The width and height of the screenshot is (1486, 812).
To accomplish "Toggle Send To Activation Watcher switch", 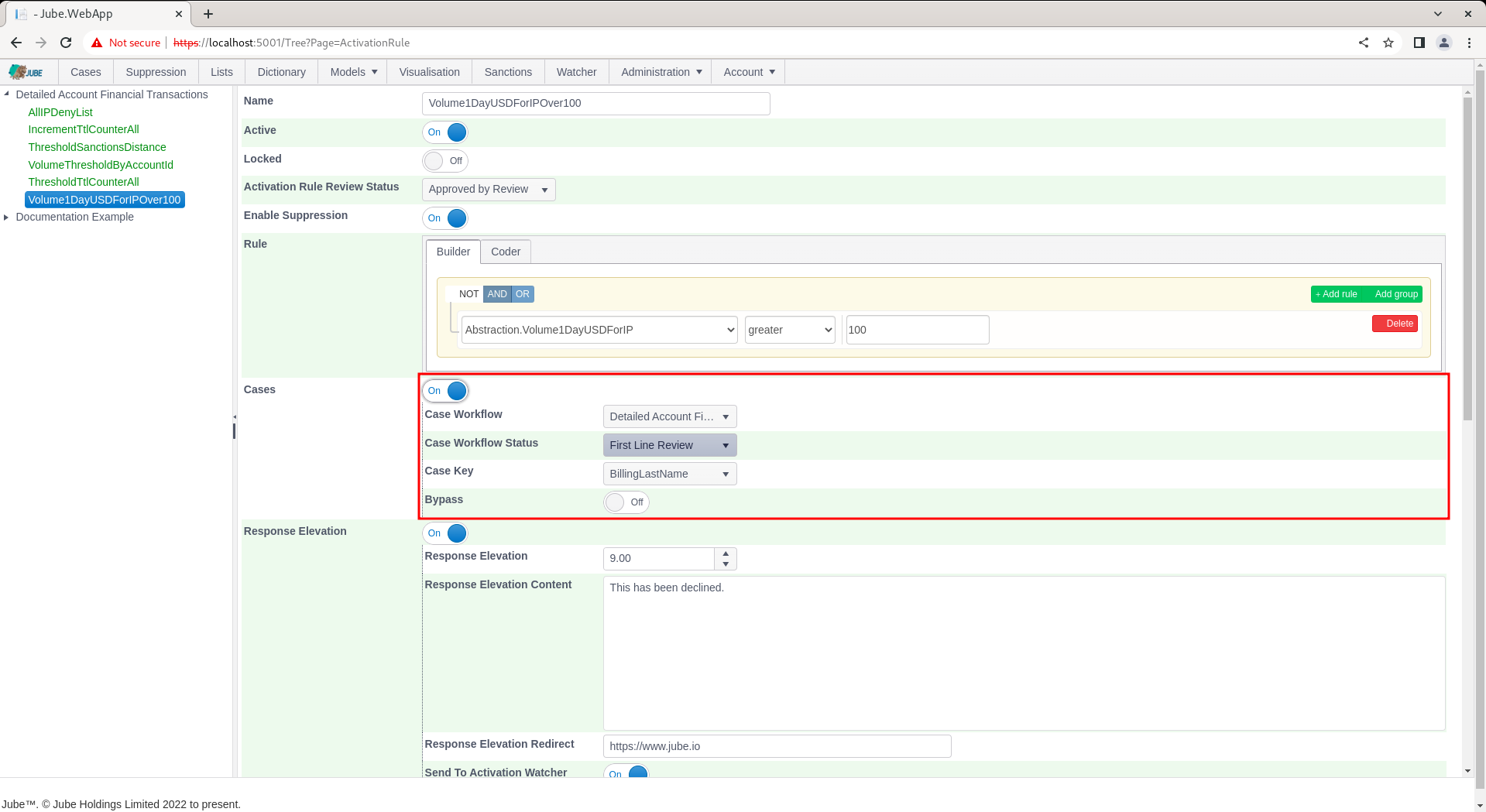I will (x=626, y=772).
